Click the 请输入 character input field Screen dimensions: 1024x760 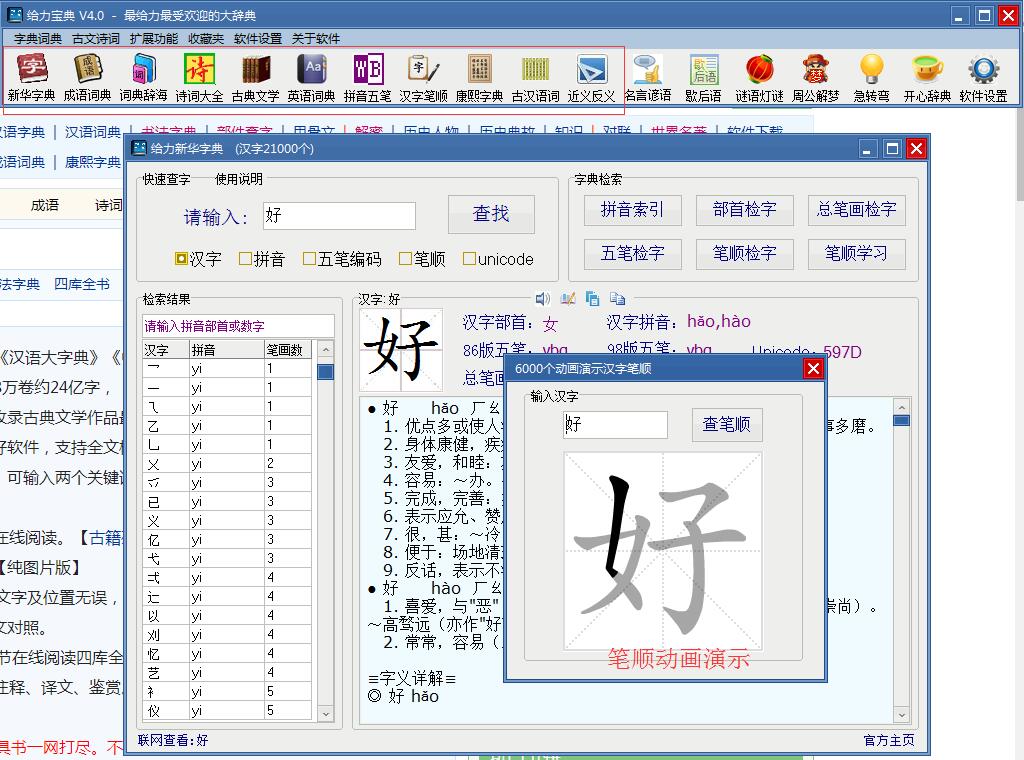pos(340,215)
